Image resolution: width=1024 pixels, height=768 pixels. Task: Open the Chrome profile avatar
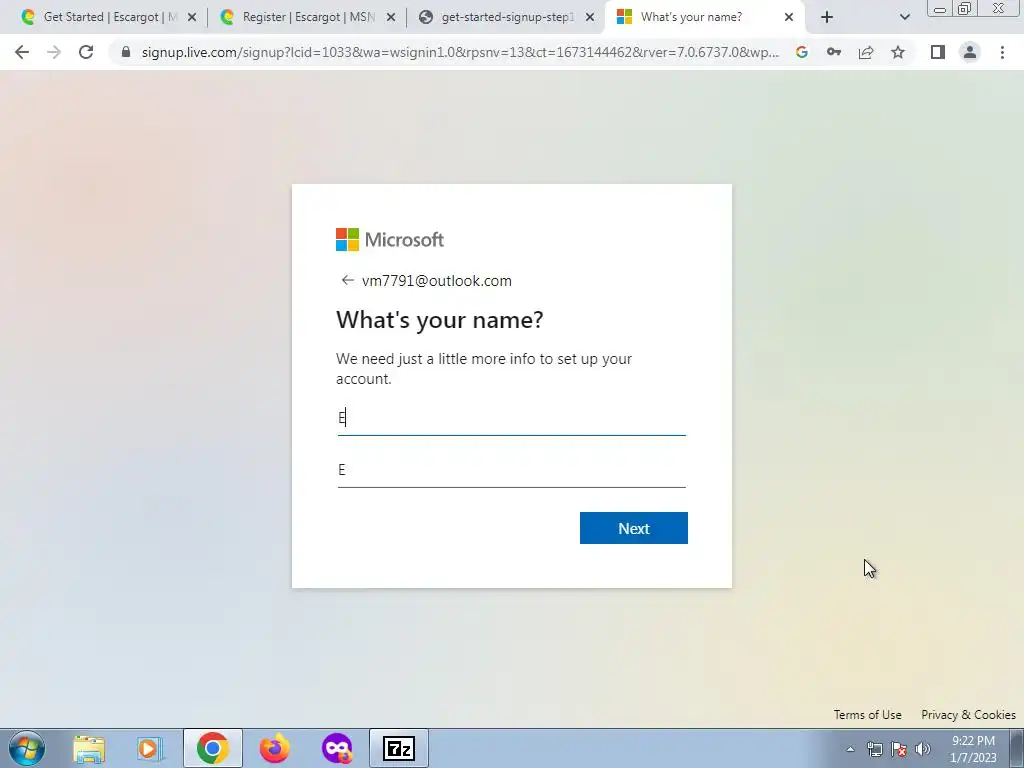[x=970, y=52]
